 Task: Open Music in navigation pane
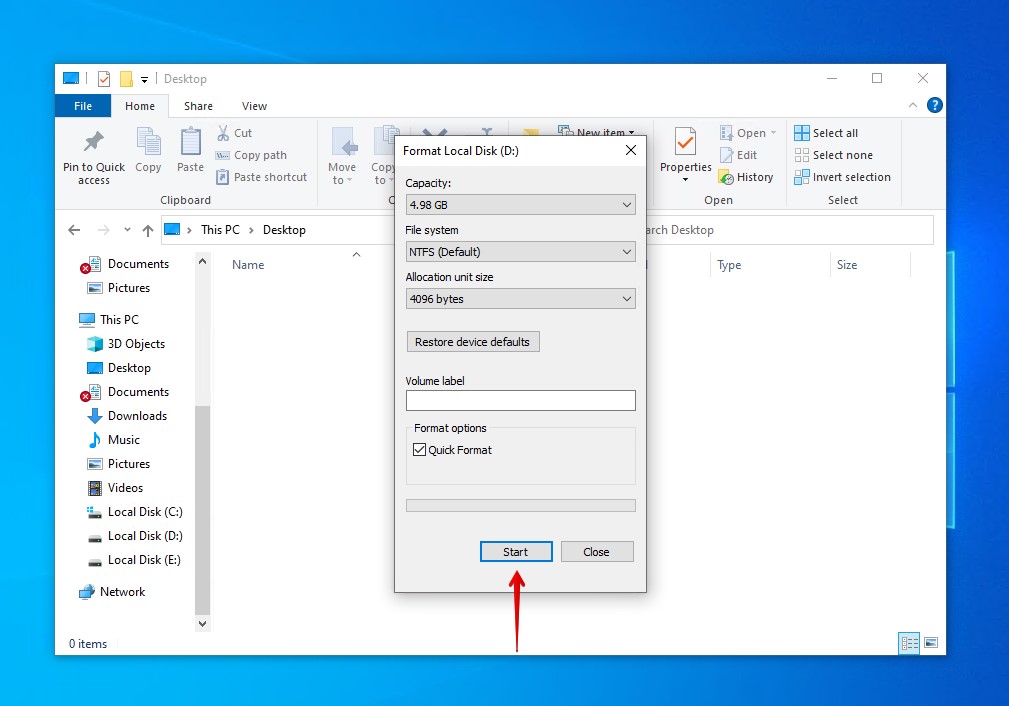[113, 440]
